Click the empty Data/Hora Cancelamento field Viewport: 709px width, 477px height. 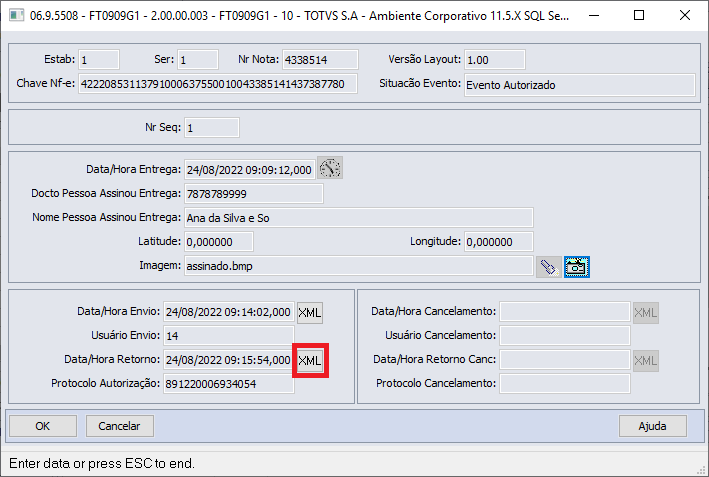(x=565, y=312)
